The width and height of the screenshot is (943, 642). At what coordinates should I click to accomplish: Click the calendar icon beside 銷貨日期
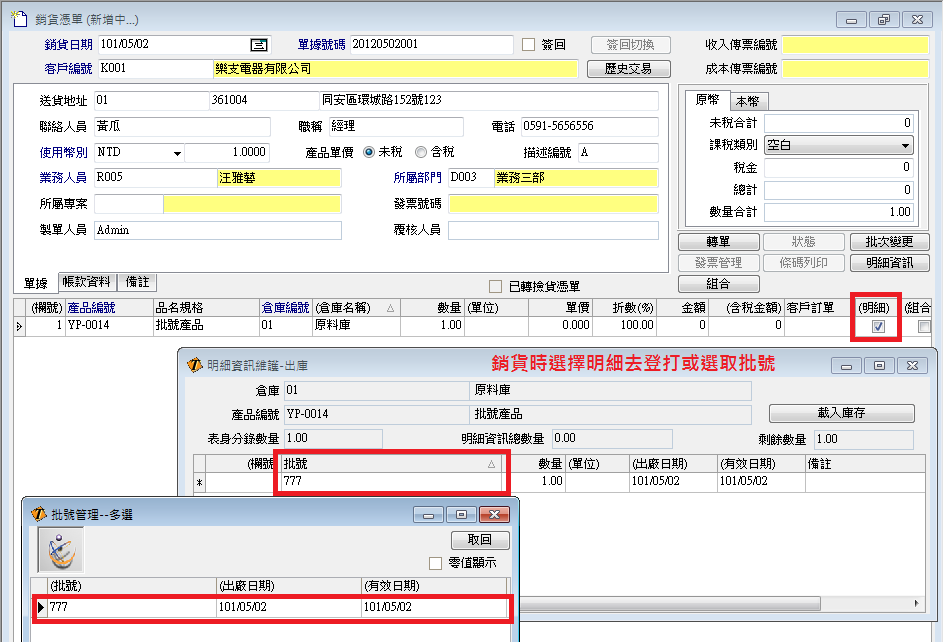(x=259, y=44)
